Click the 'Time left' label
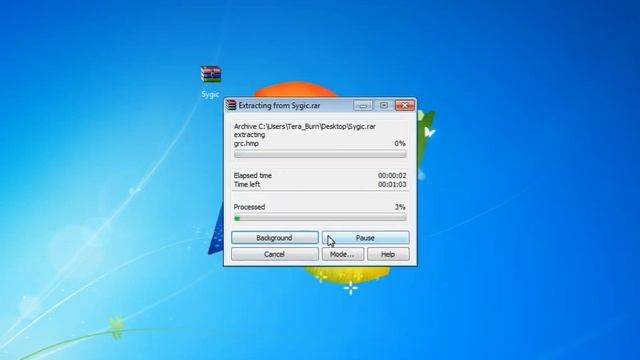Screen dimensions: 640x360 click(247, 184)
